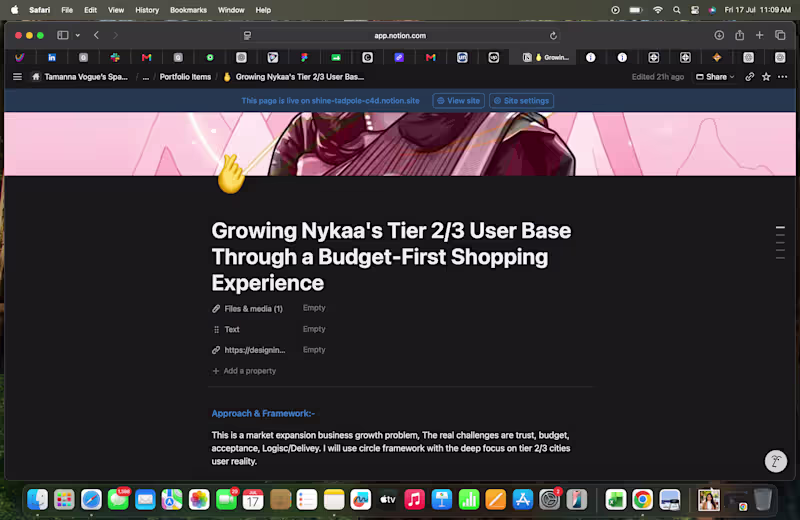Click Empty value beside Files & media
This screenshot has width=800, height=520.
[314, 308]
